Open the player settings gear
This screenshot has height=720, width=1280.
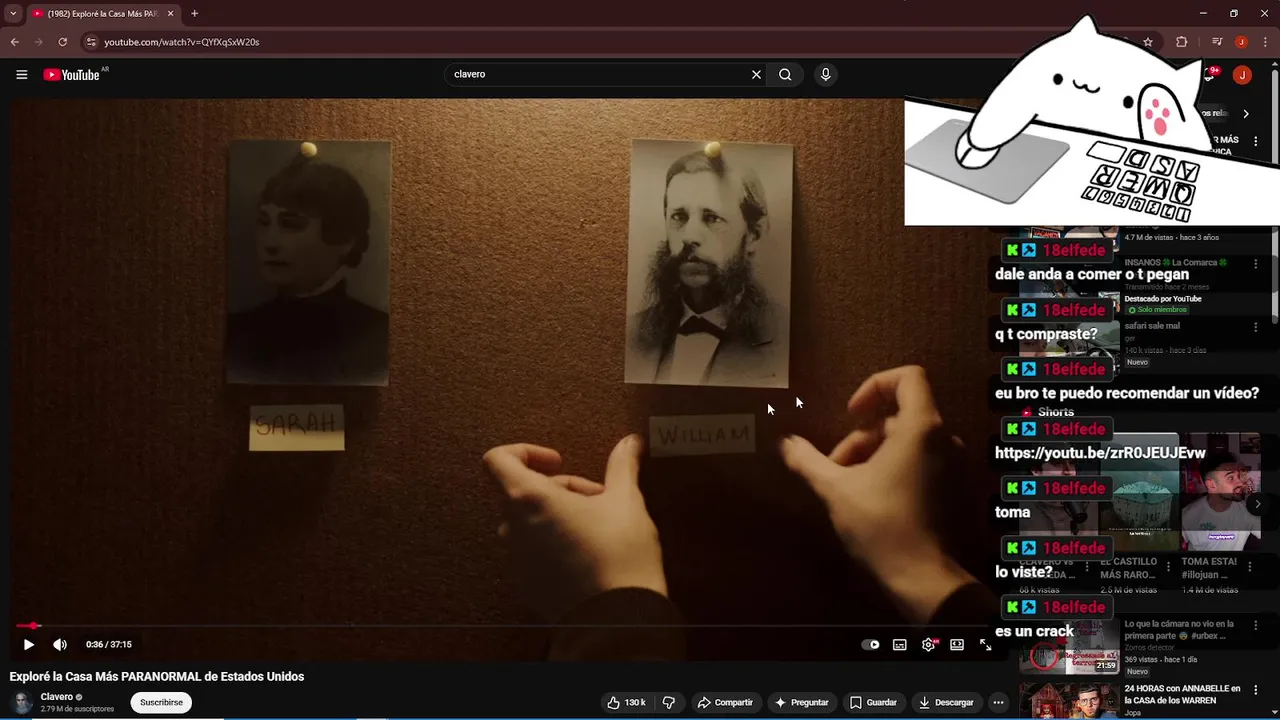[x=929, y=645]
